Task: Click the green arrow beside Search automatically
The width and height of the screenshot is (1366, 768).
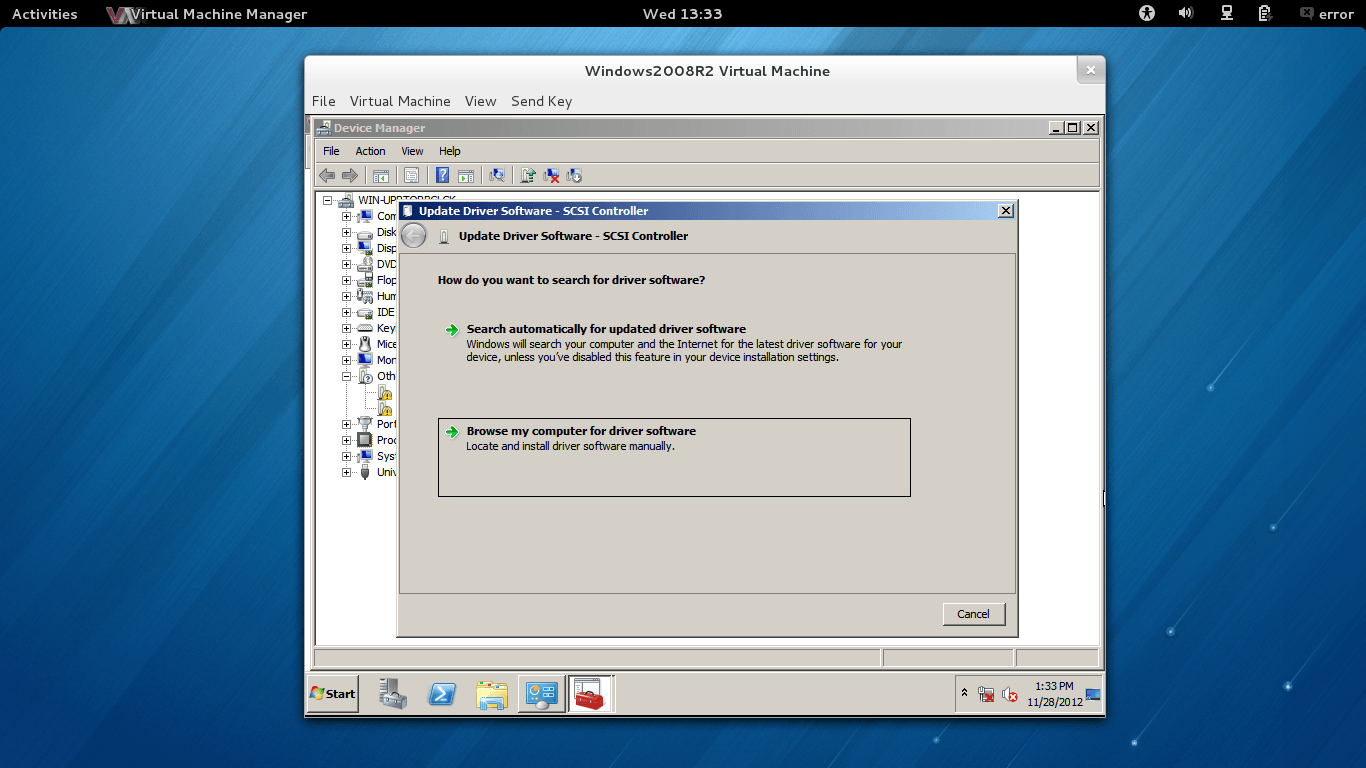Action: pos(452,330)
